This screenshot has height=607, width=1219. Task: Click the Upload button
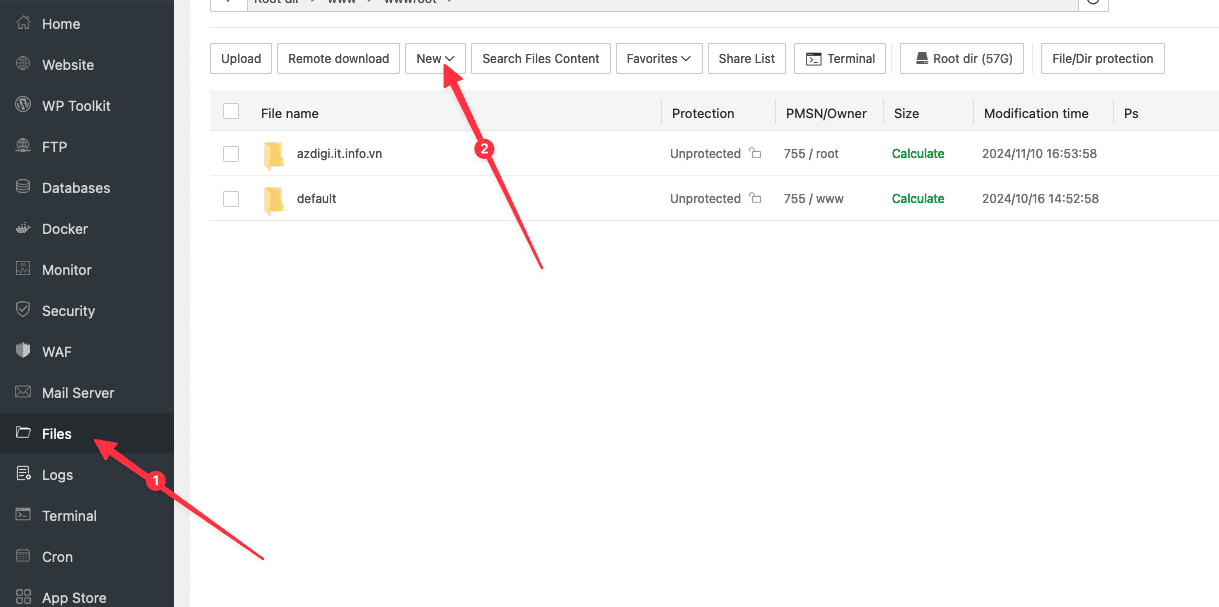click(241, 59)
